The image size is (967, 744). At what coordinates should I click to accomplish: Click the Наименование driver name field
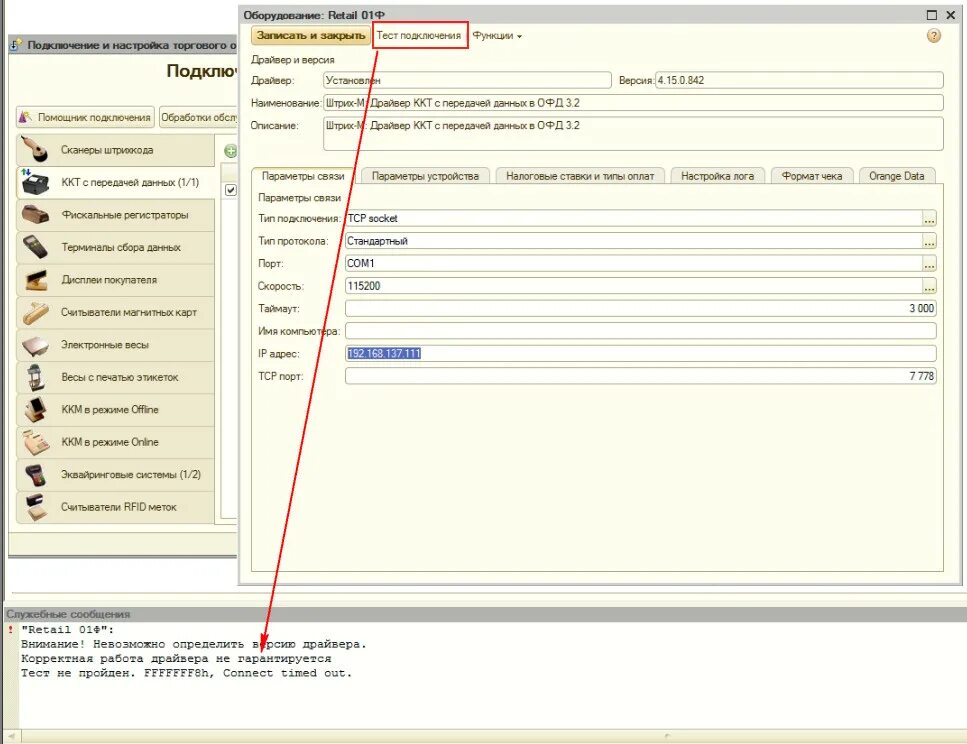tap(633, 103)
